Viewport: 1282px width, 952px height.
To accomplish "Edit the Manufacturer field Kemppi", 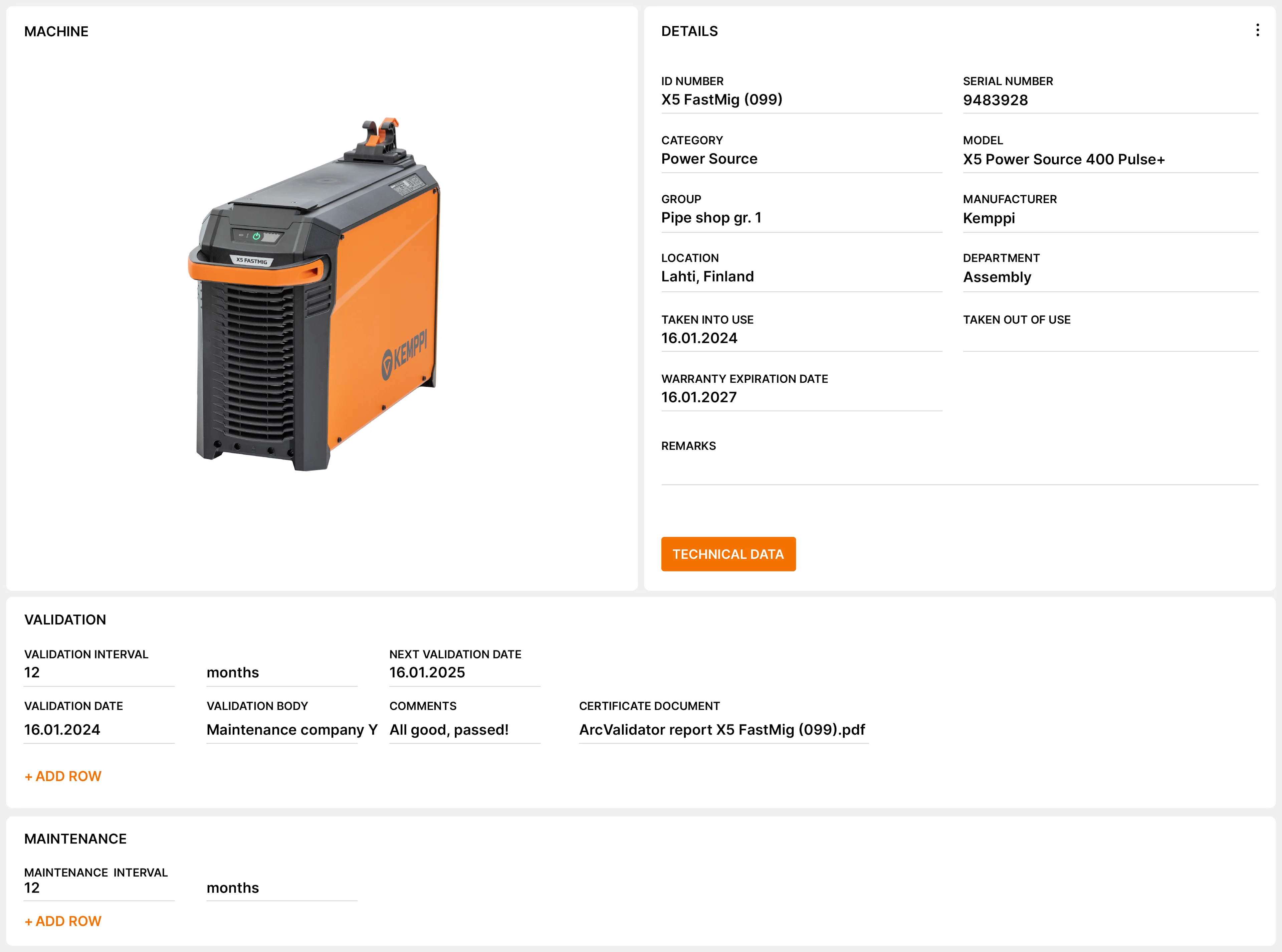I will coord(1110,218).
